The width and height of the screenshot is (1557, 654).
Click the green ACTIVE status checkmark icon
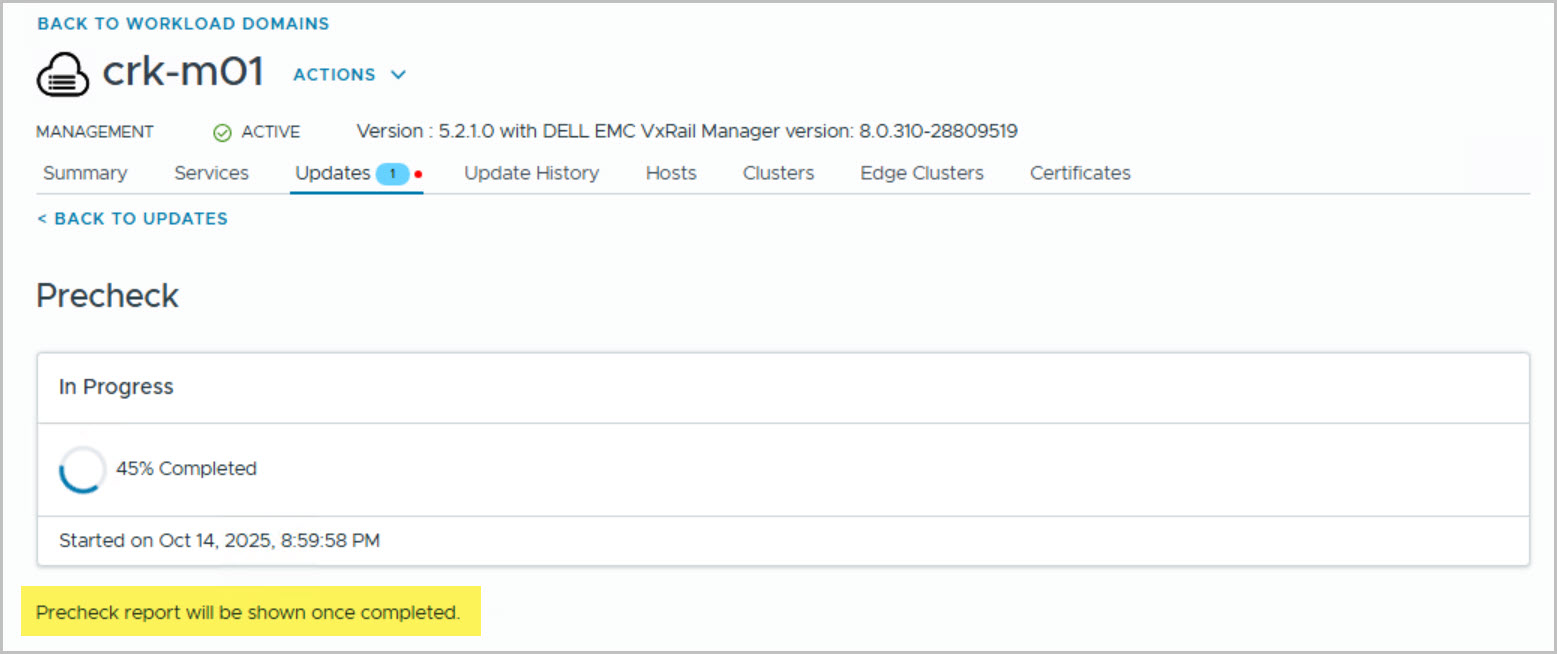point(222,132)
